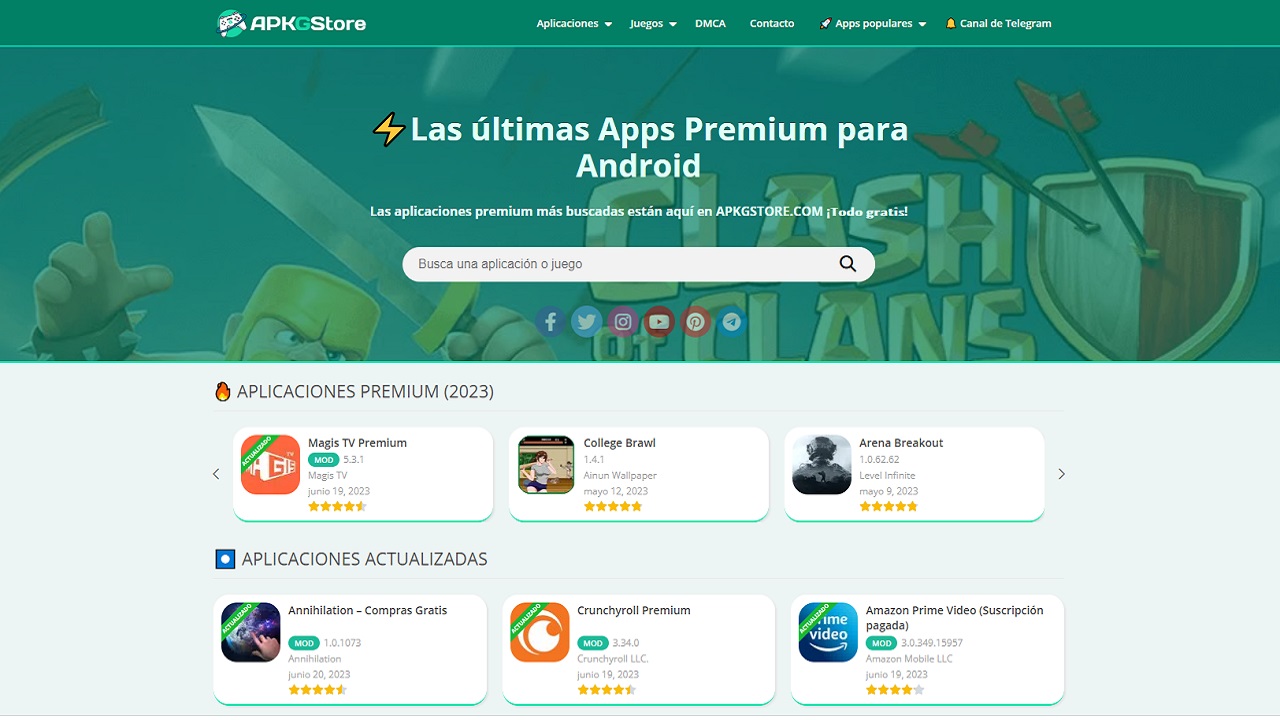Click the Annihilation star rating

click(x=318, y=689)
